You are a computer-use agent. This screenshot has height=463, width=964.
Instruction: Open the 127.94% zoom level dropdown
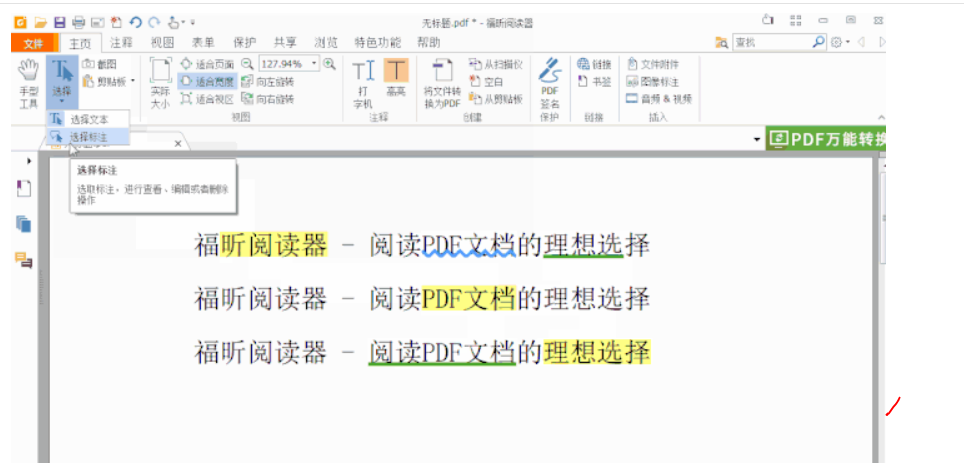click(x=315, y=63)
